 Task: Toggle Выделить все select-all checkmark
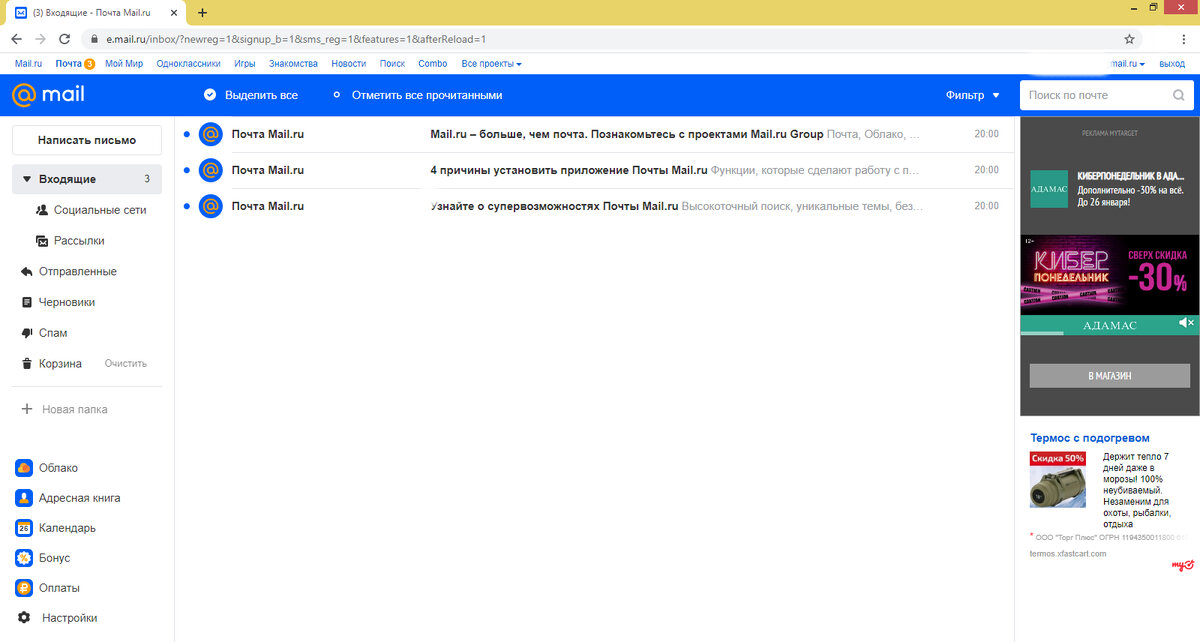tap(210, 95)
